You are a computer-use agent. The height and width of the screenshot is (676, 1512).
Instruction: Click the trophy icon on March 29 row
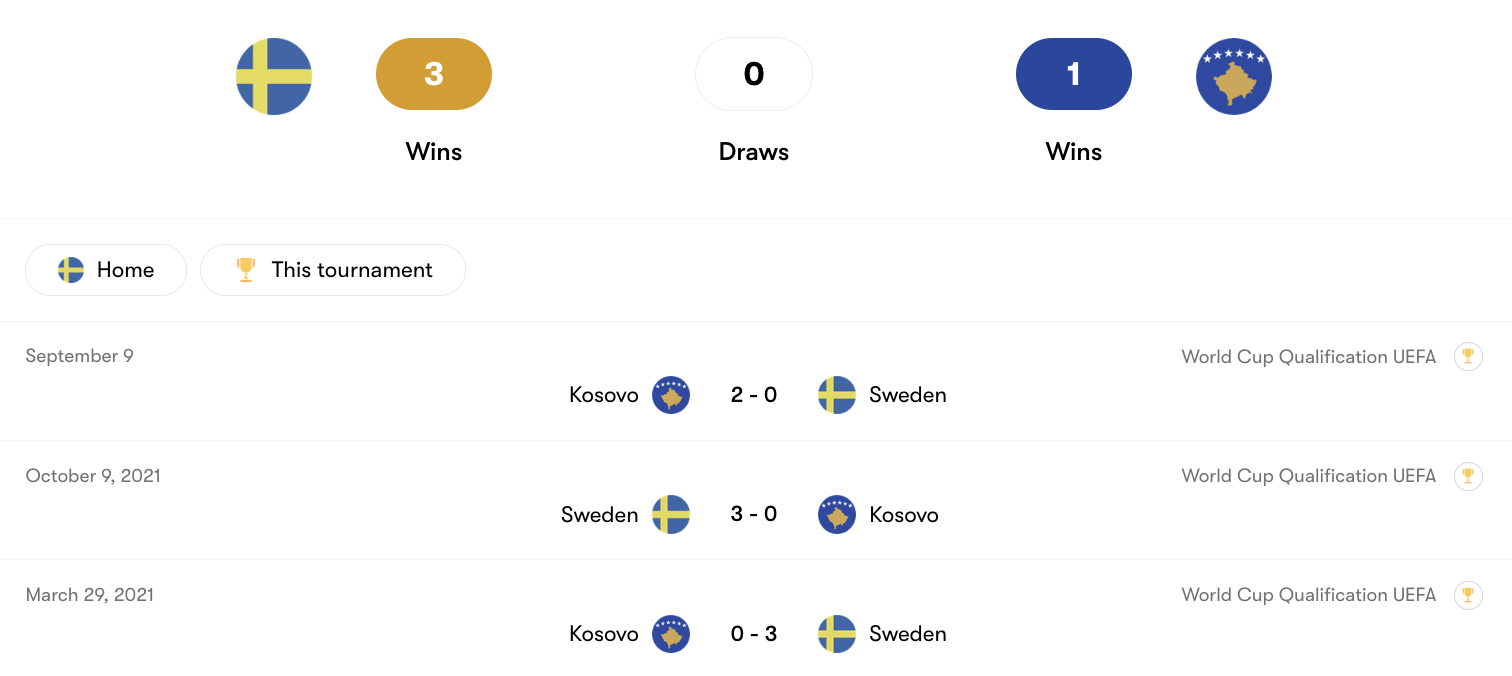1468,595
